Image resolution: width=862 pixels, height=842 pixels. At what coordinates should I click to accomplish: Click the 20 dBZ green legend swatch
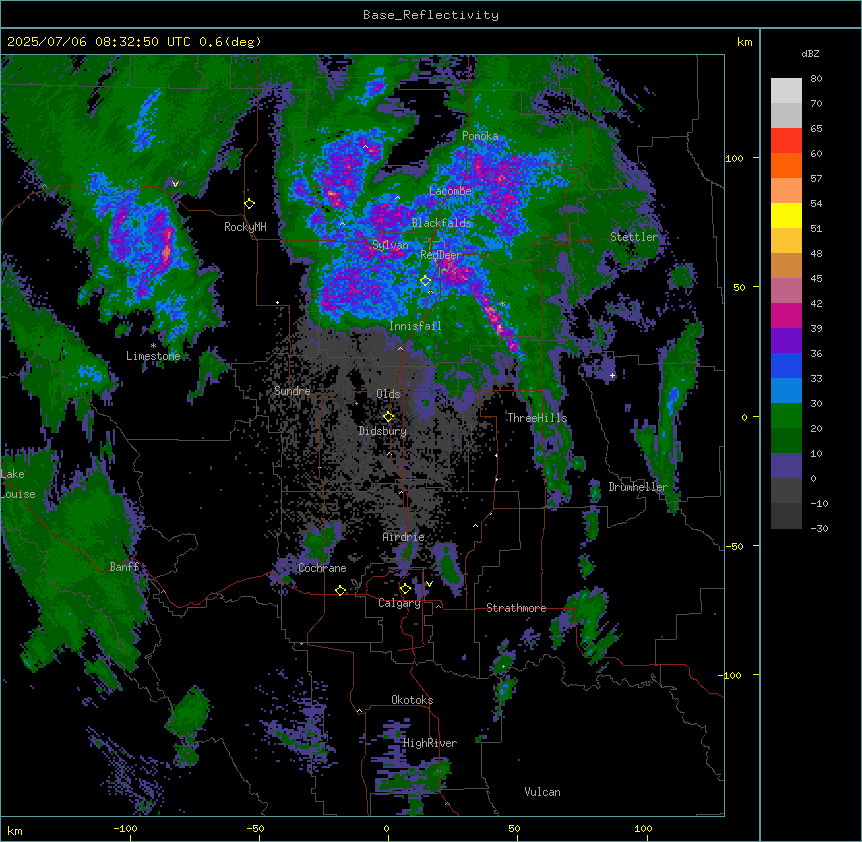pyautogui.click(x=786, y=416)
